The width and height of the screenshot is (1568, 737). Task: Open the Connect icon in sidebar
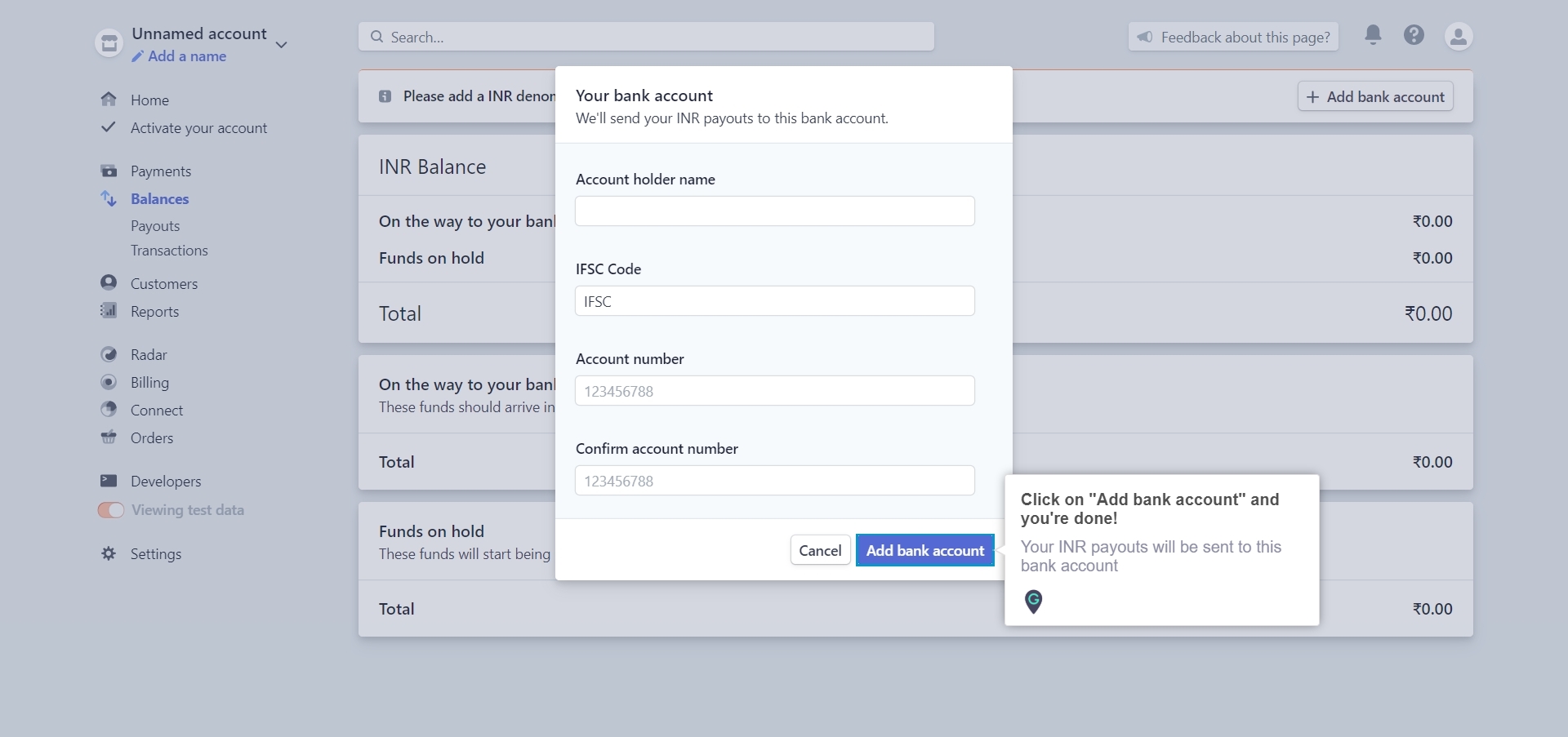point(109,410)
